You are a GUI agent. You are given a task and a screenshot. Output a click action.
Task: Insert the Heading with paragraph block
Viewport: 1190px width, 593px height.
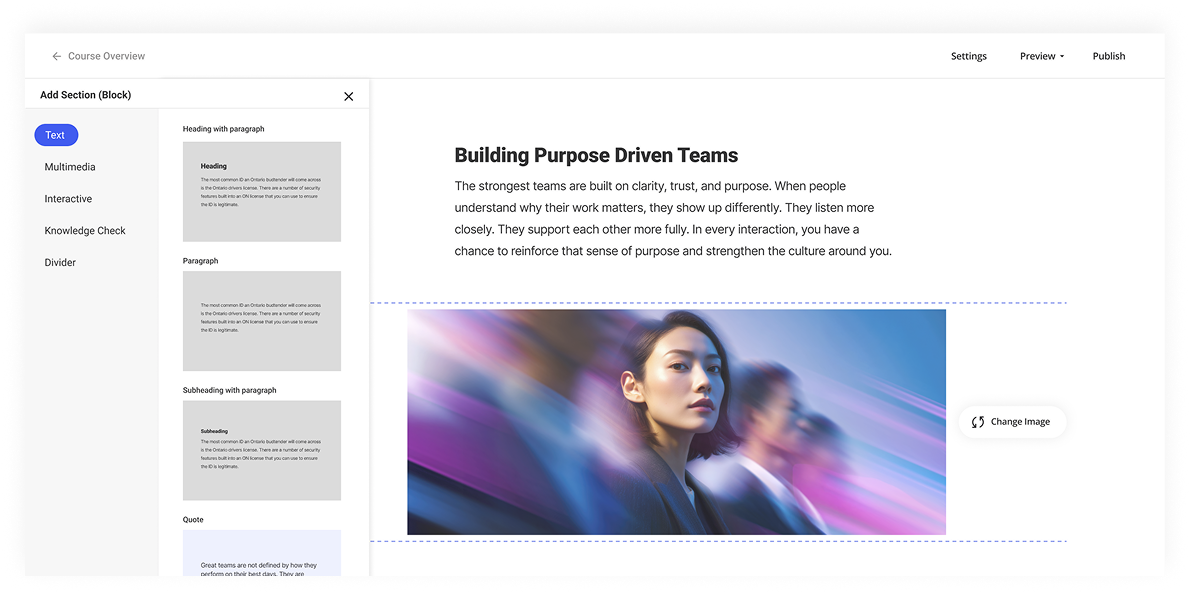(x=261, y=191)
